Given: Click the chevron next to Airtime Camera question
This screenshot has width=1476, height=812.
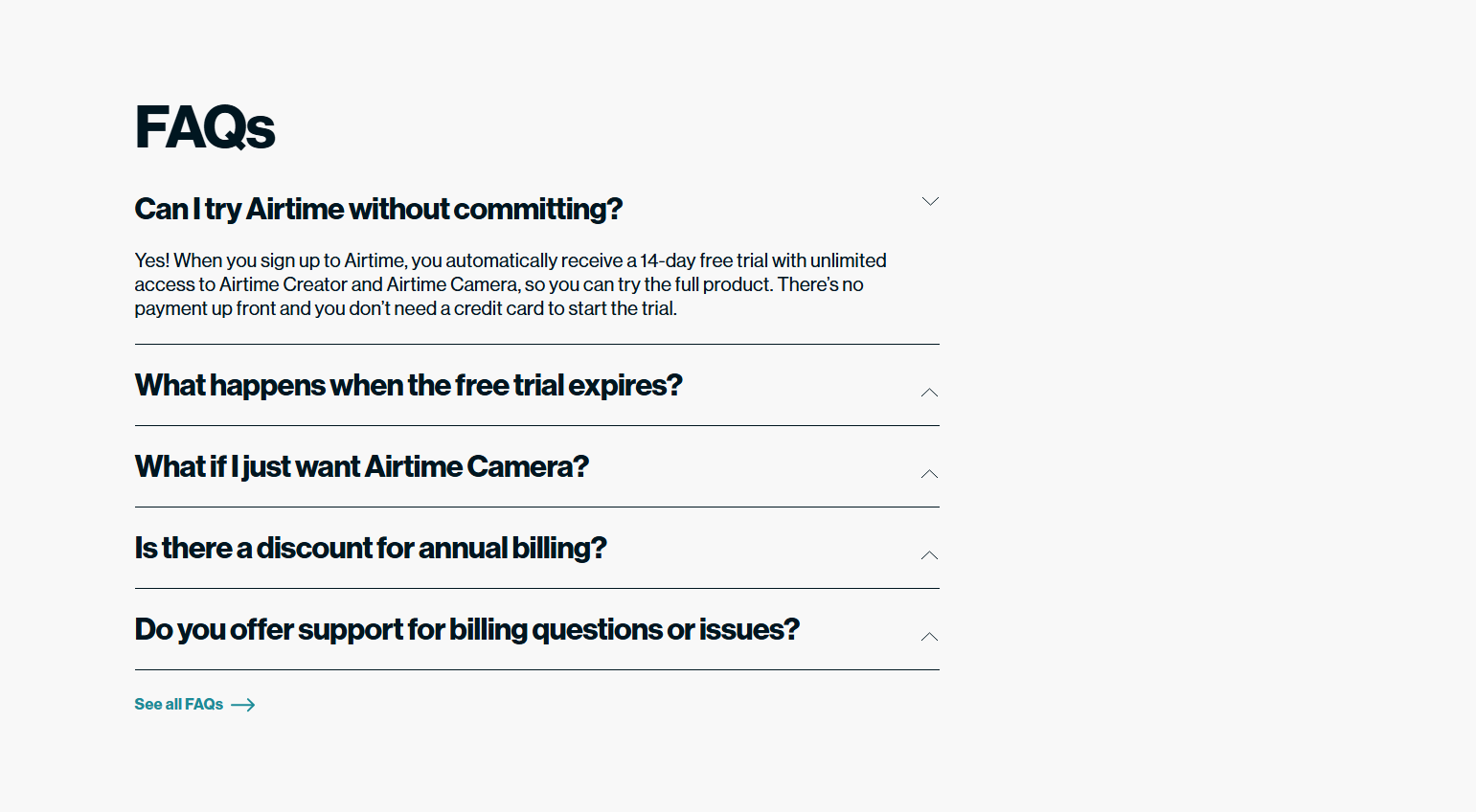Looking at the screenshot, I should point(928,474).
